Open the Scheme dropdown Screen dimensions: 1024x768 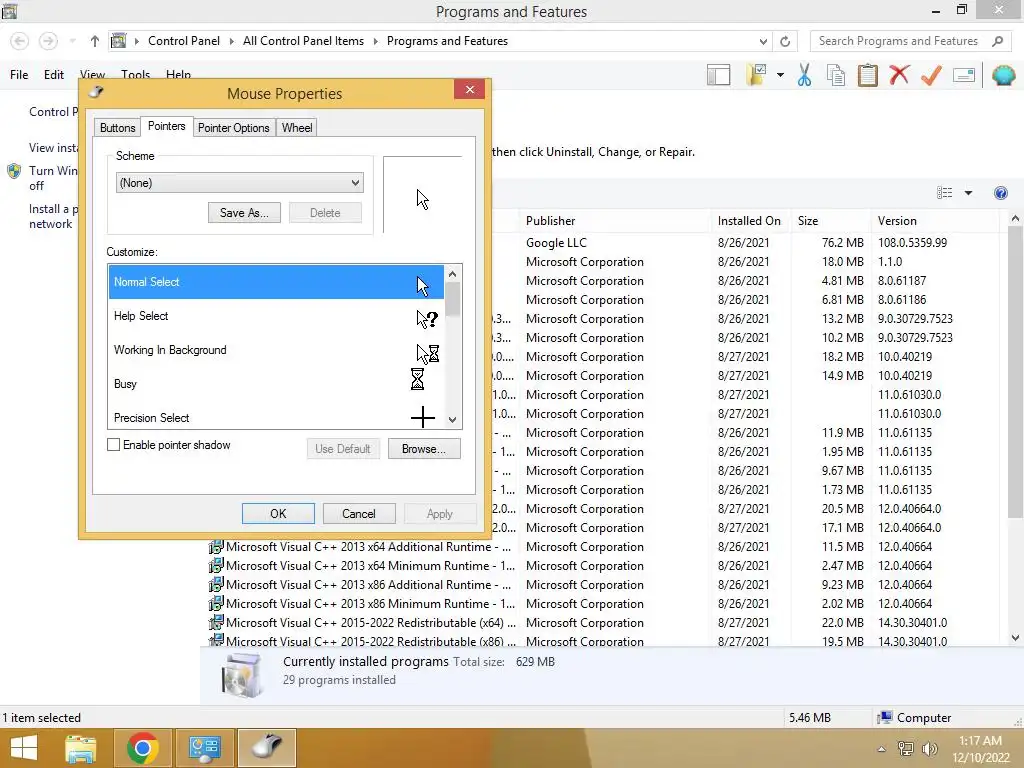pos(240,183)
